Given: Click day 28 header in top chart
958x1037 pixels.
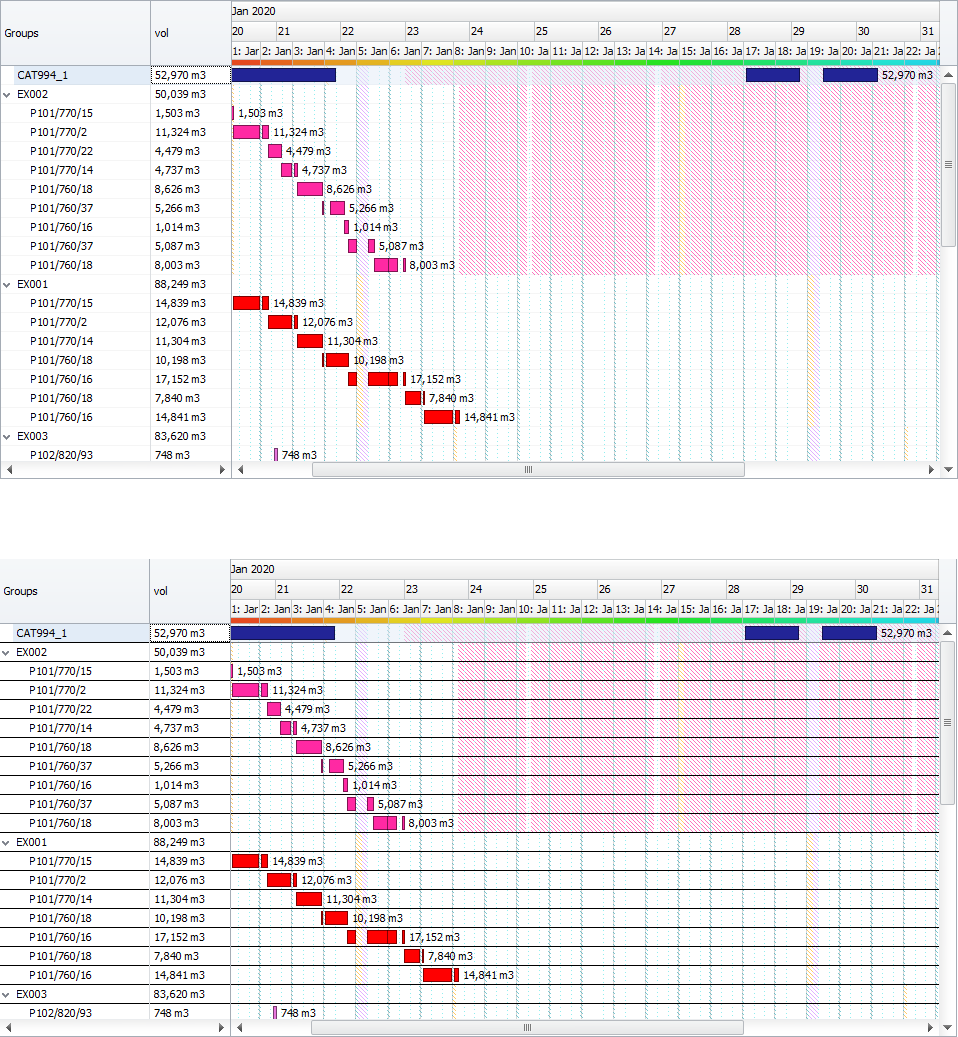Looking at the screenshot, I should [x=760, y=32].
